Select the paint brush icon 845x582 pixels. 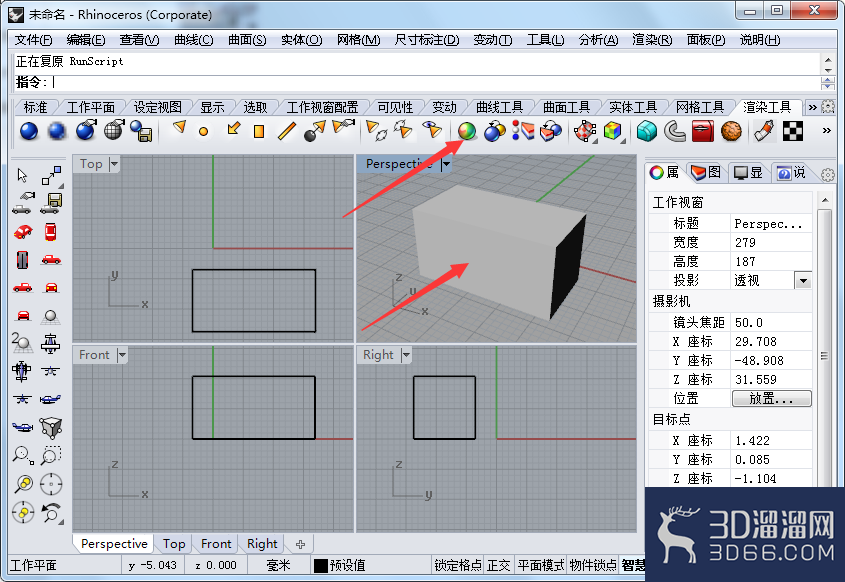pyautogui.click(x=764, y=131)
